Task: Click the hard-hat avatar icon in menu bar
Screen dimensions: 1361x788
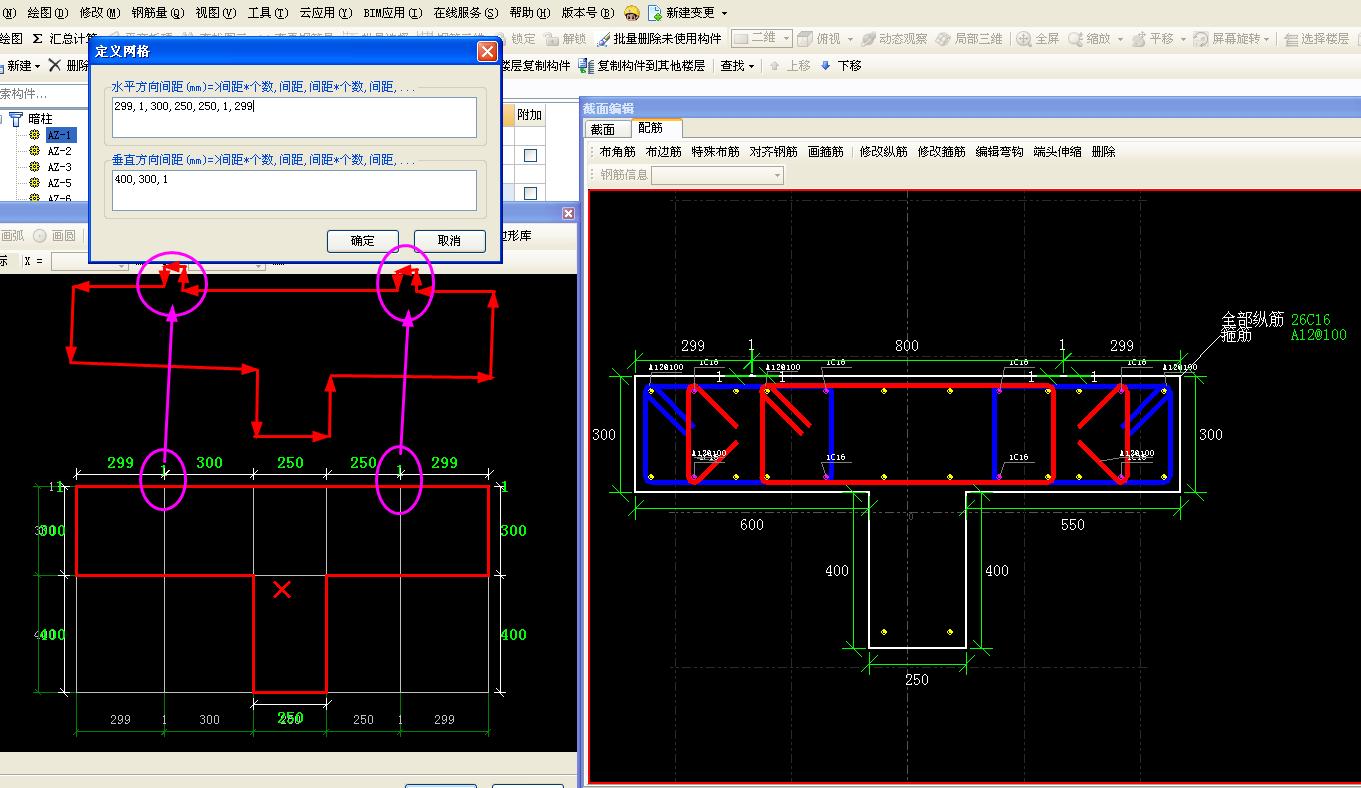Action: [x=632, y=13]
